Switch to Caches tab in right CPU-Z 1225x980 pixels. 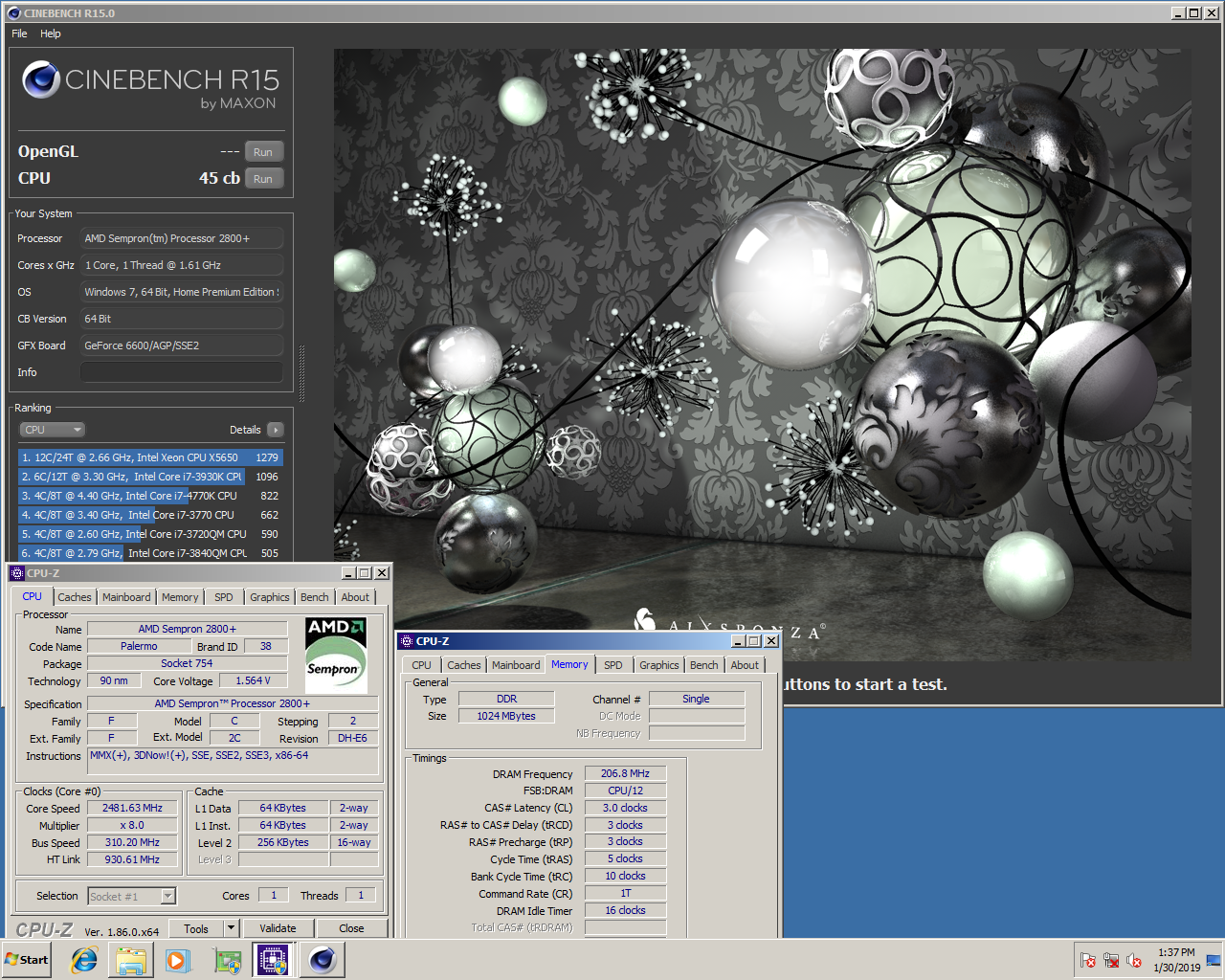[x=464, y=665]
